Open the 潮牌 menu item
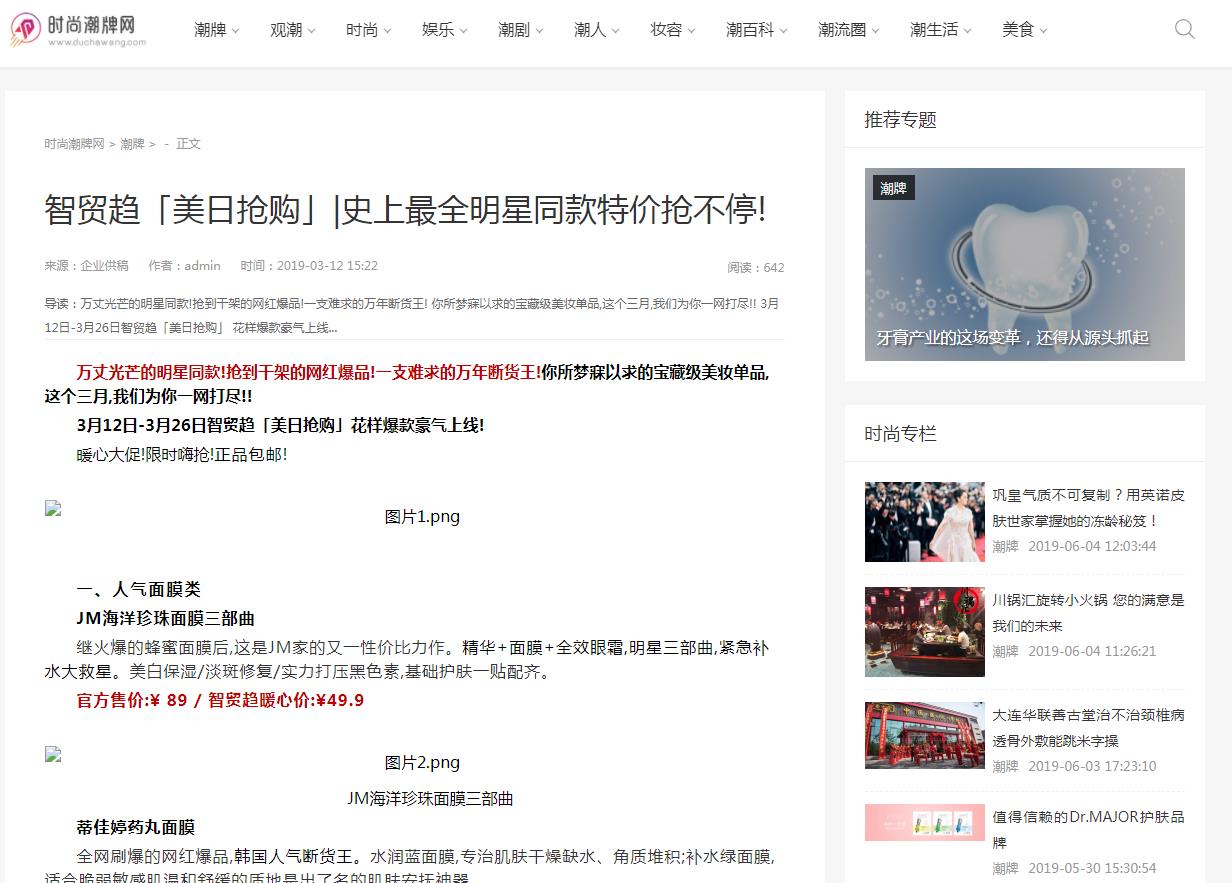 click(210, 30)
